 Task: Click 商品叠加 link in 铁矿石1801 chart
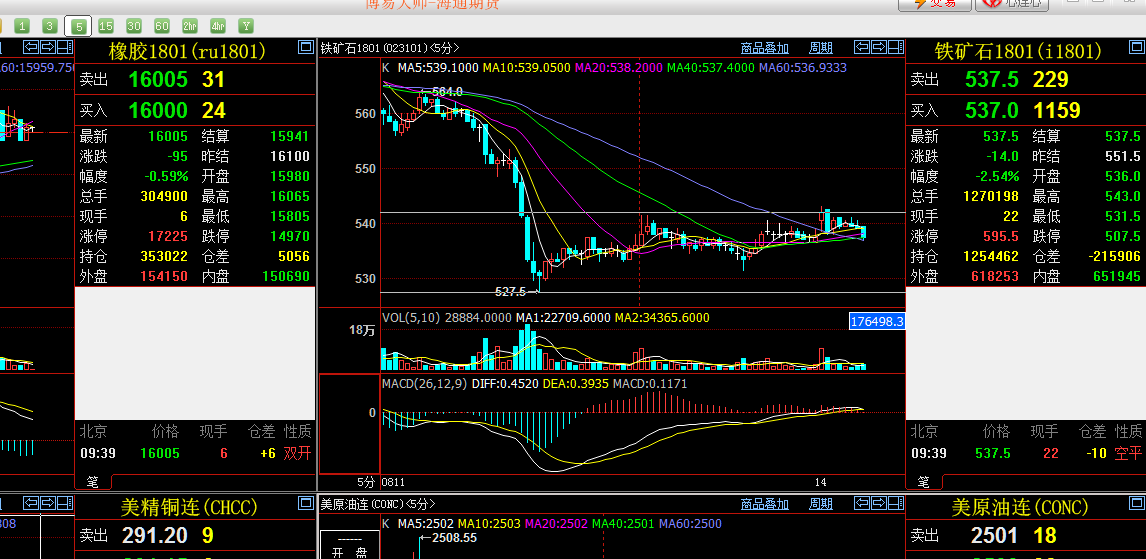click(765, 48)
